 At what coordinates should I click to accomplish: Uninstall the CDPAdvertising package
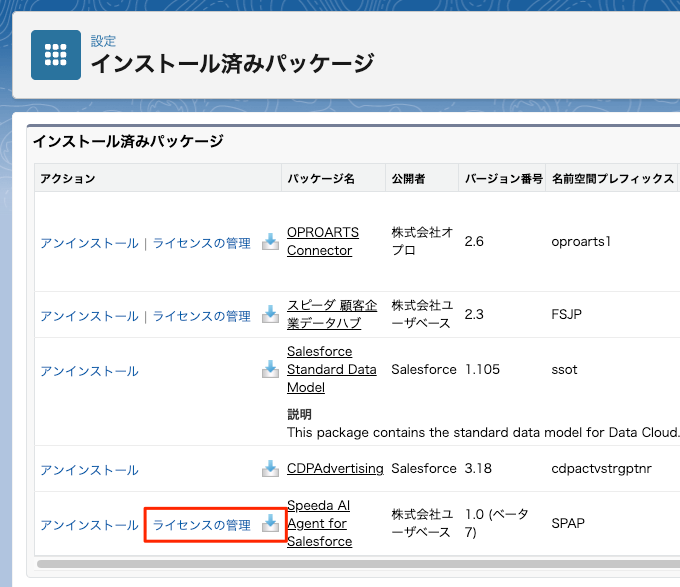point(89,470)
